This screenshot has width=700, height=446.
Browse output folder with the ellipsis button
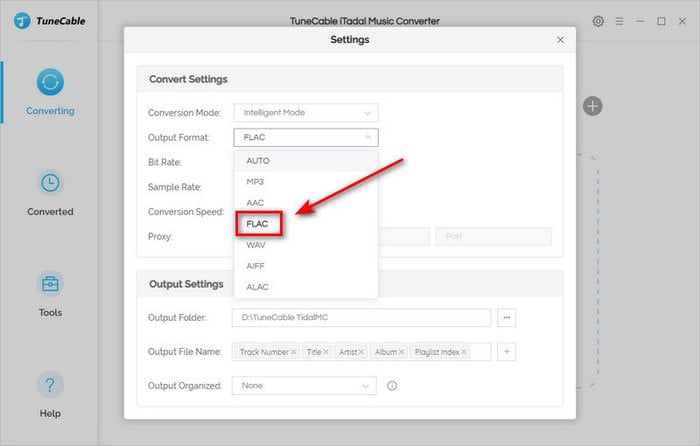[507, 317]
